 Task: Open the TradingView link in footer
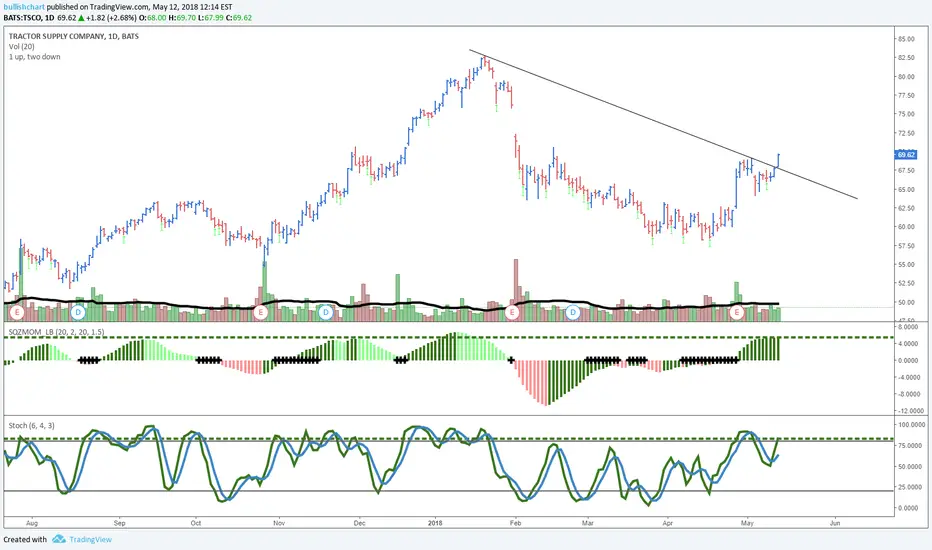[90, 539]
